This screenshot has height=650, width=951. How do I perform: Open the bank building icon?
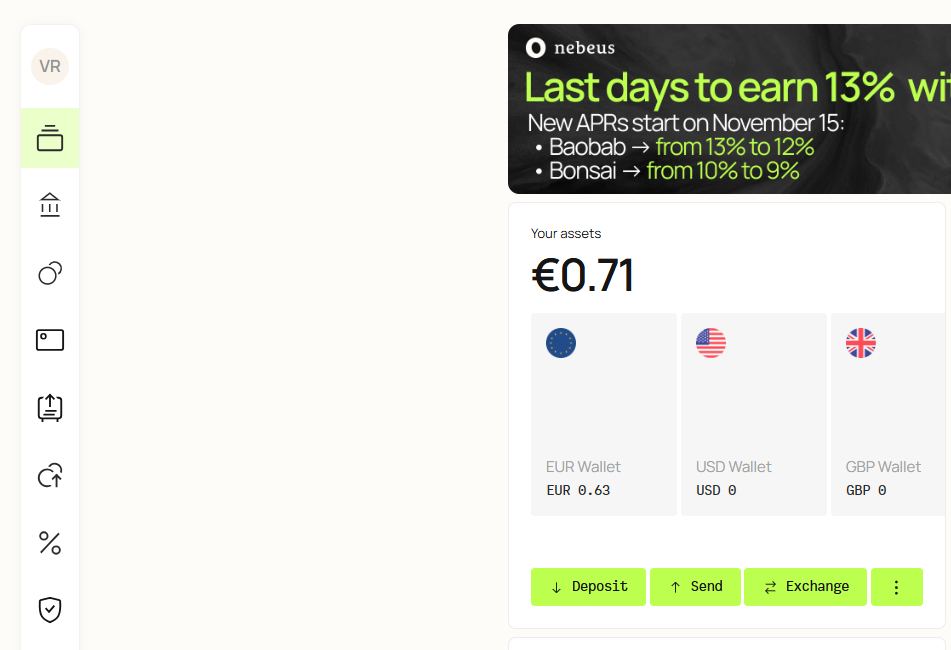(x=50, y=205)
